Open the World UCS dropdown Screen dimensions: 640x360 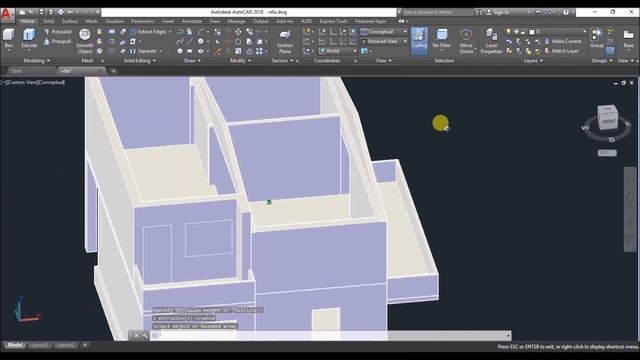click(338, 51)
